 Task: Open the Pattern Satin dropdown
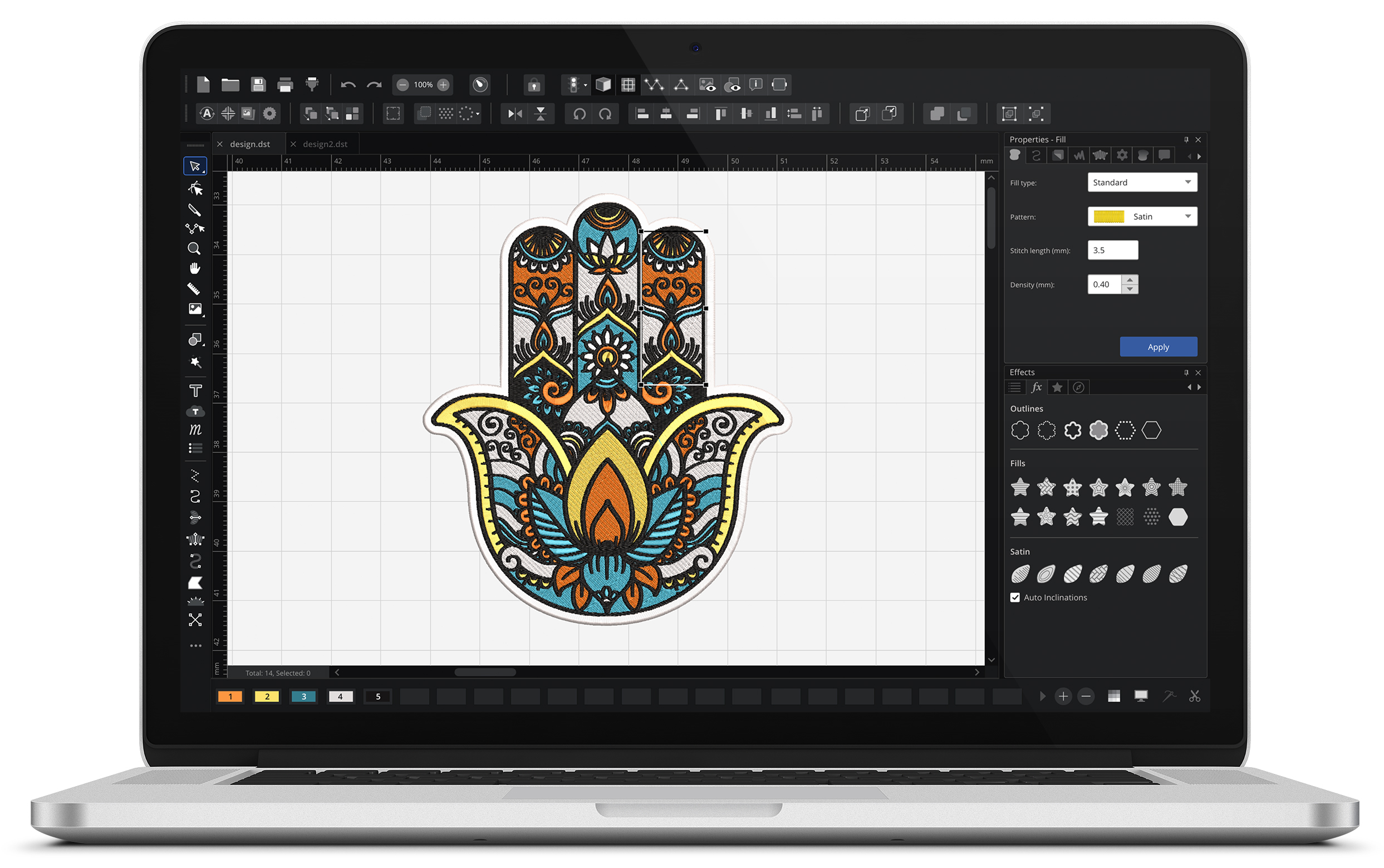(x=1142, y=217)
